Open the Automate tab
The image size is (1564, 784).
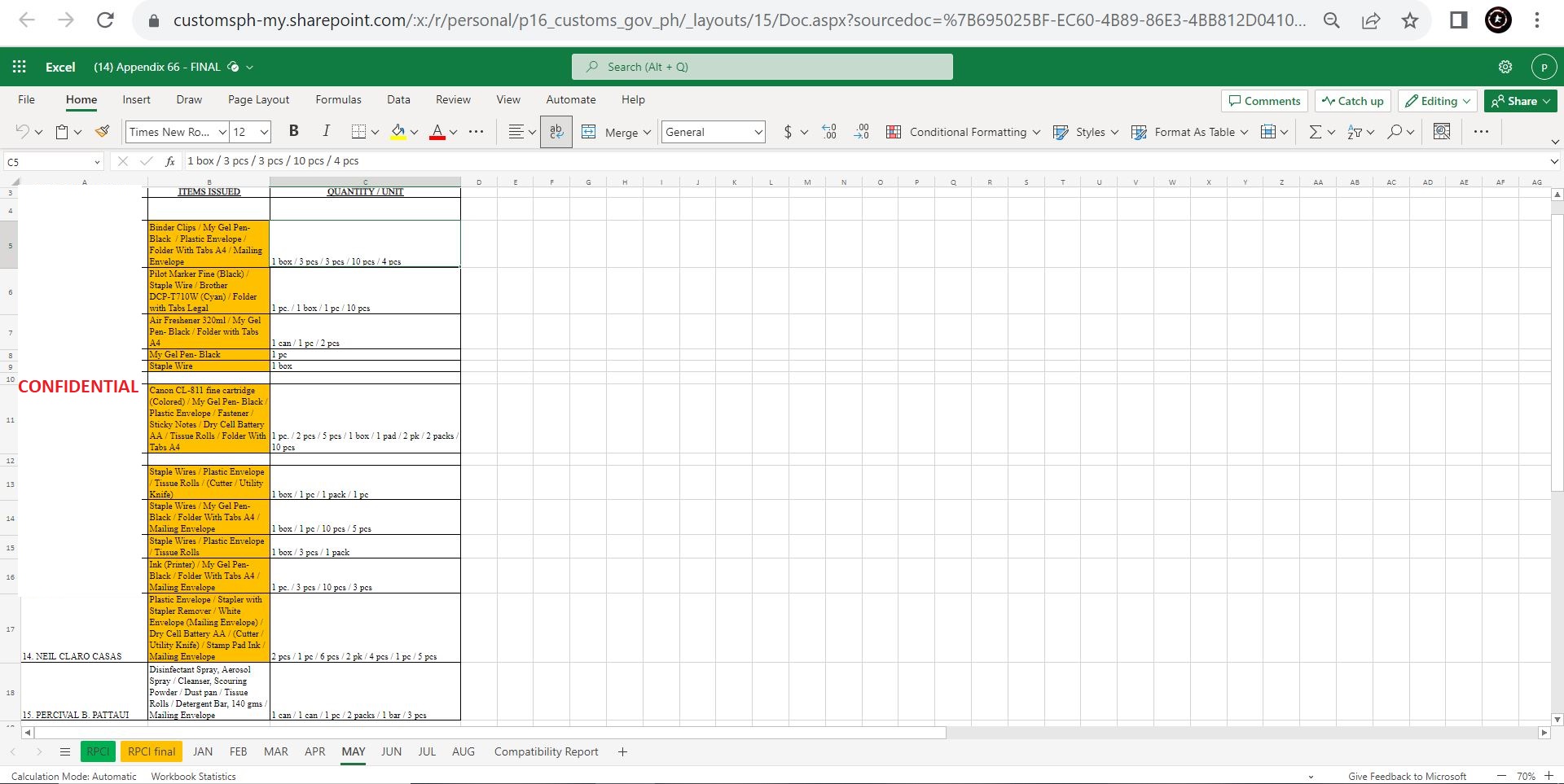(570, 99)
